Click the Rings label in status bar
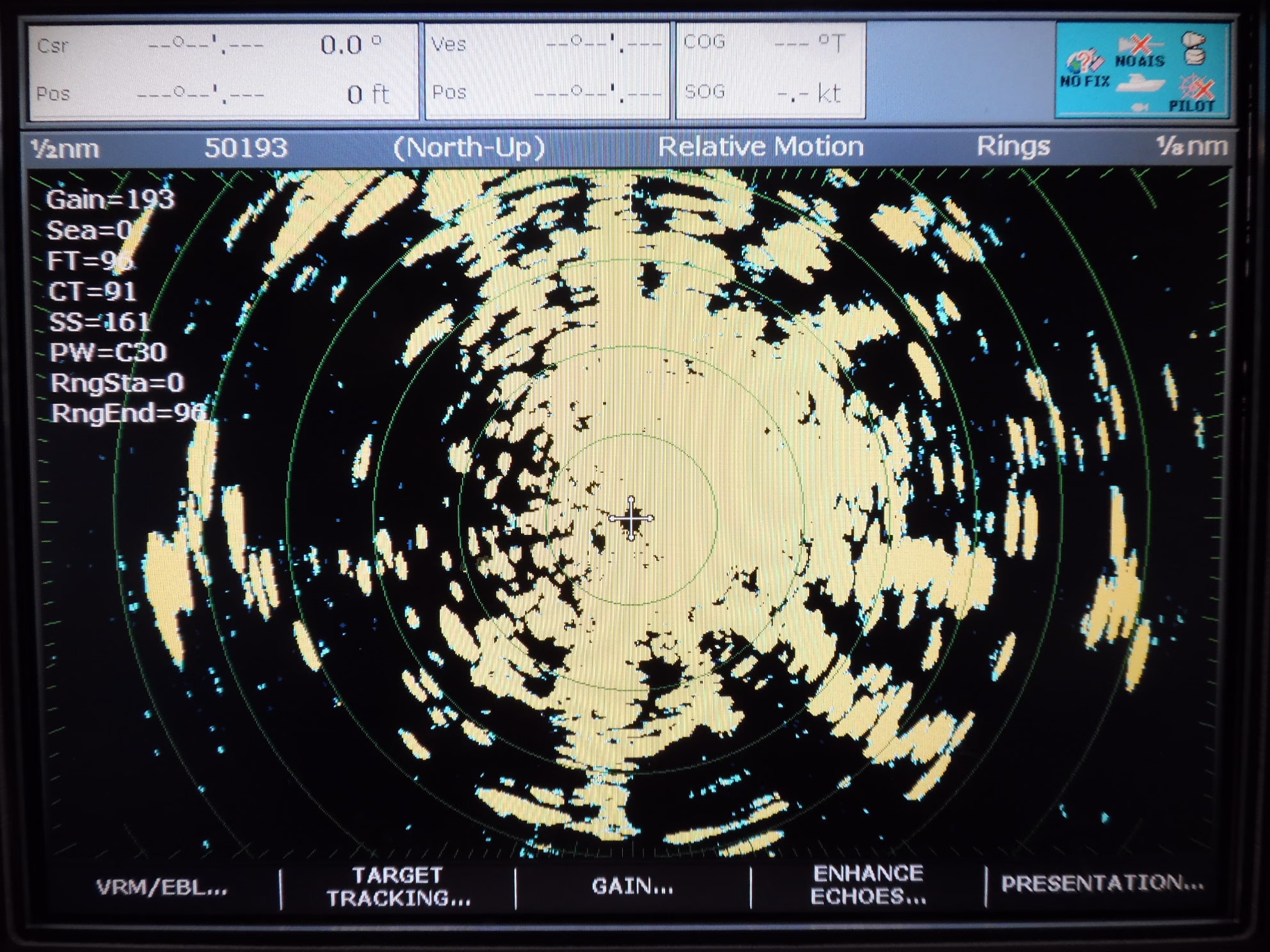 [1013, 147]
